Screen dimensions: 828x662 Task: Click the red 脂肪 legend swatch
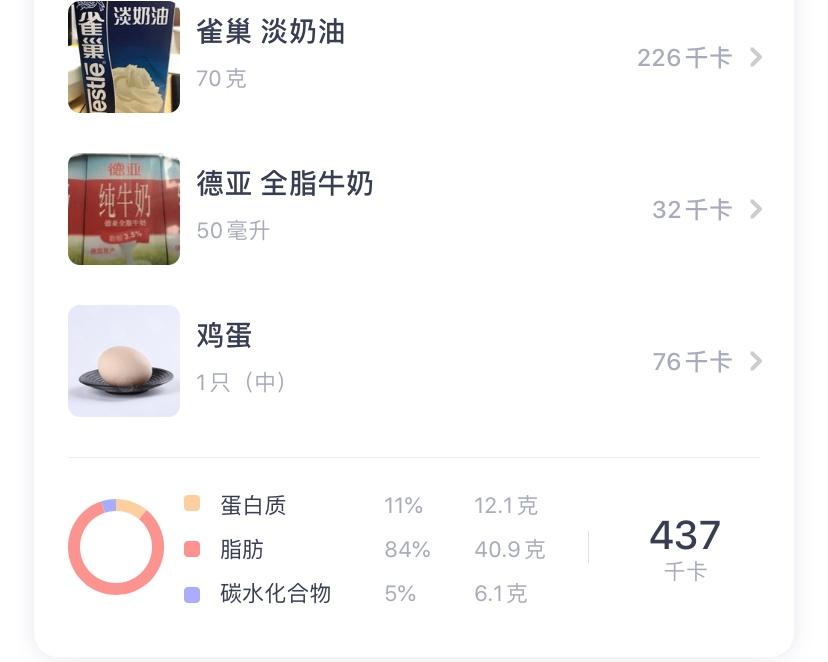tap(192, 549)
